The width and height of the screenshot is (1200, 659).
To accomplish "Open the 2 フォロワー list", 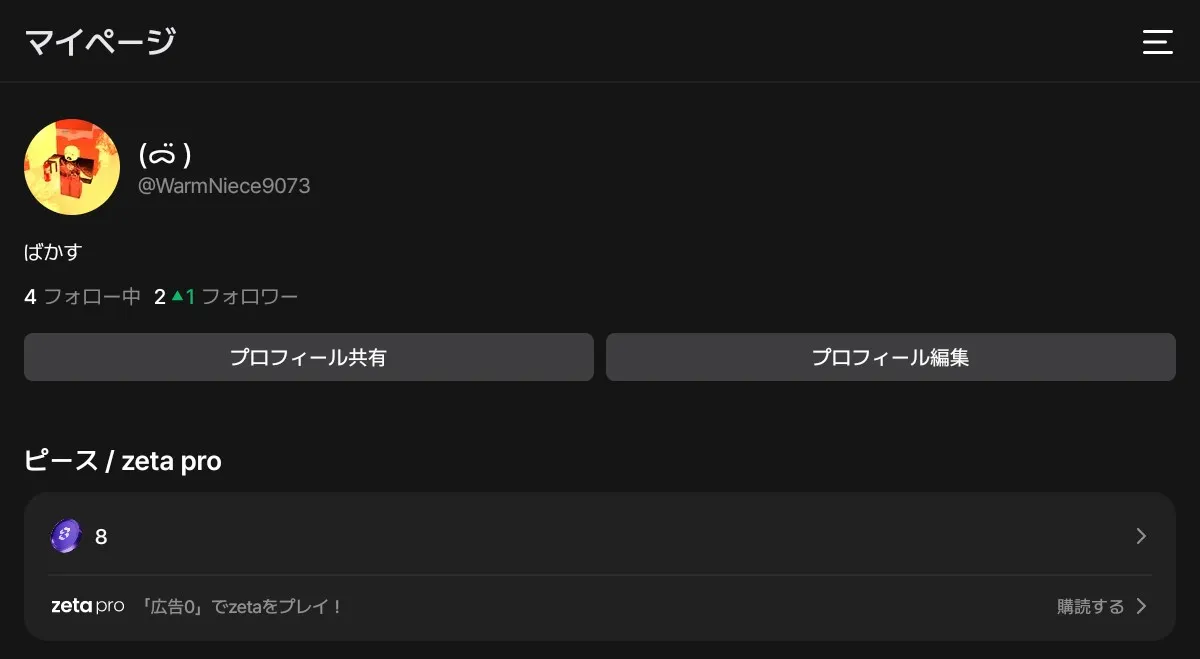I will point(226,296).
